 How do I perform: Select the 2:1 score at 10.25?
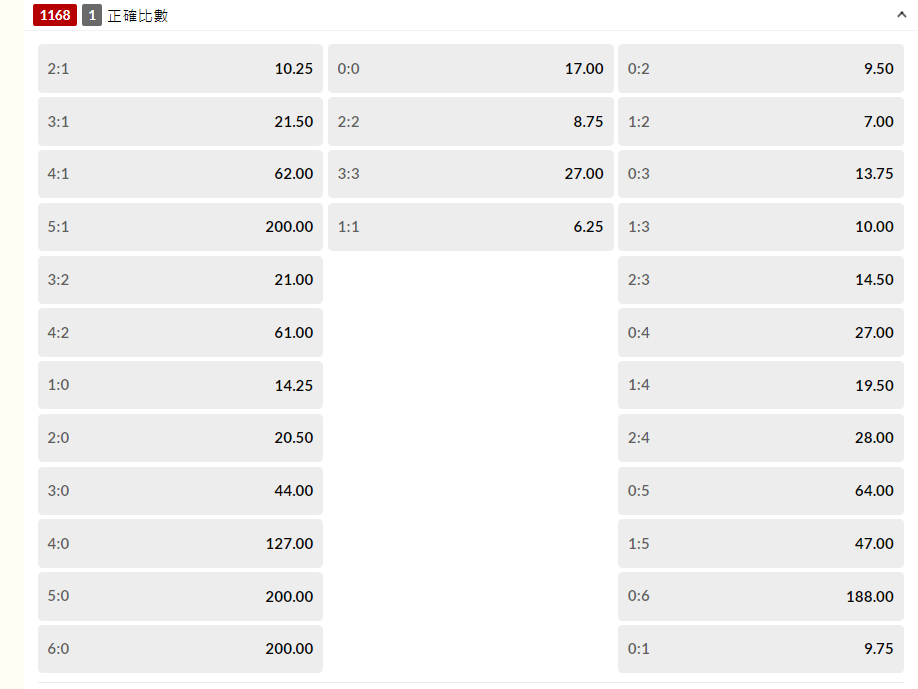tap(180, 69)
